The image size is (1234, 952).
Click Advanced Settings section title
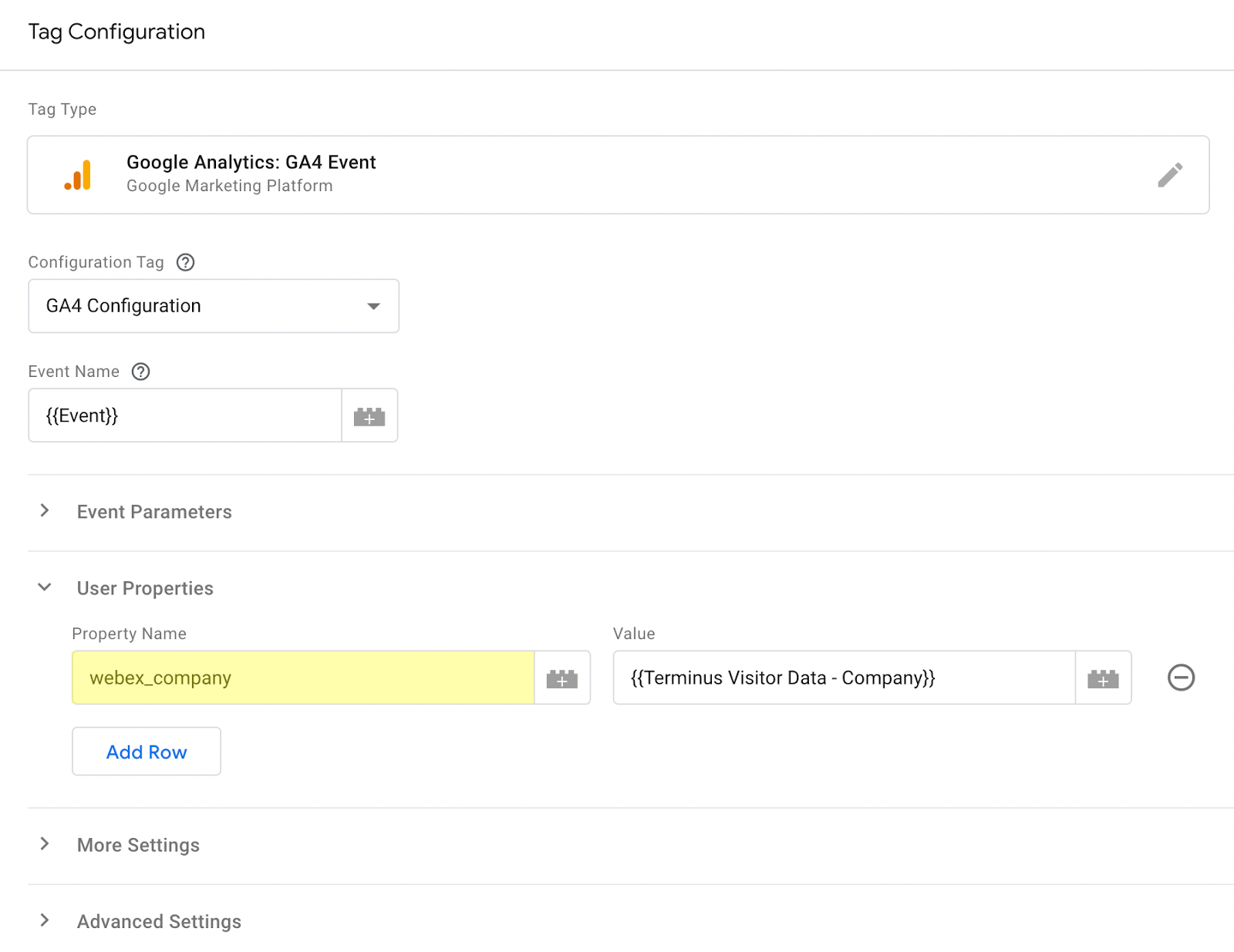coord(159,921)
